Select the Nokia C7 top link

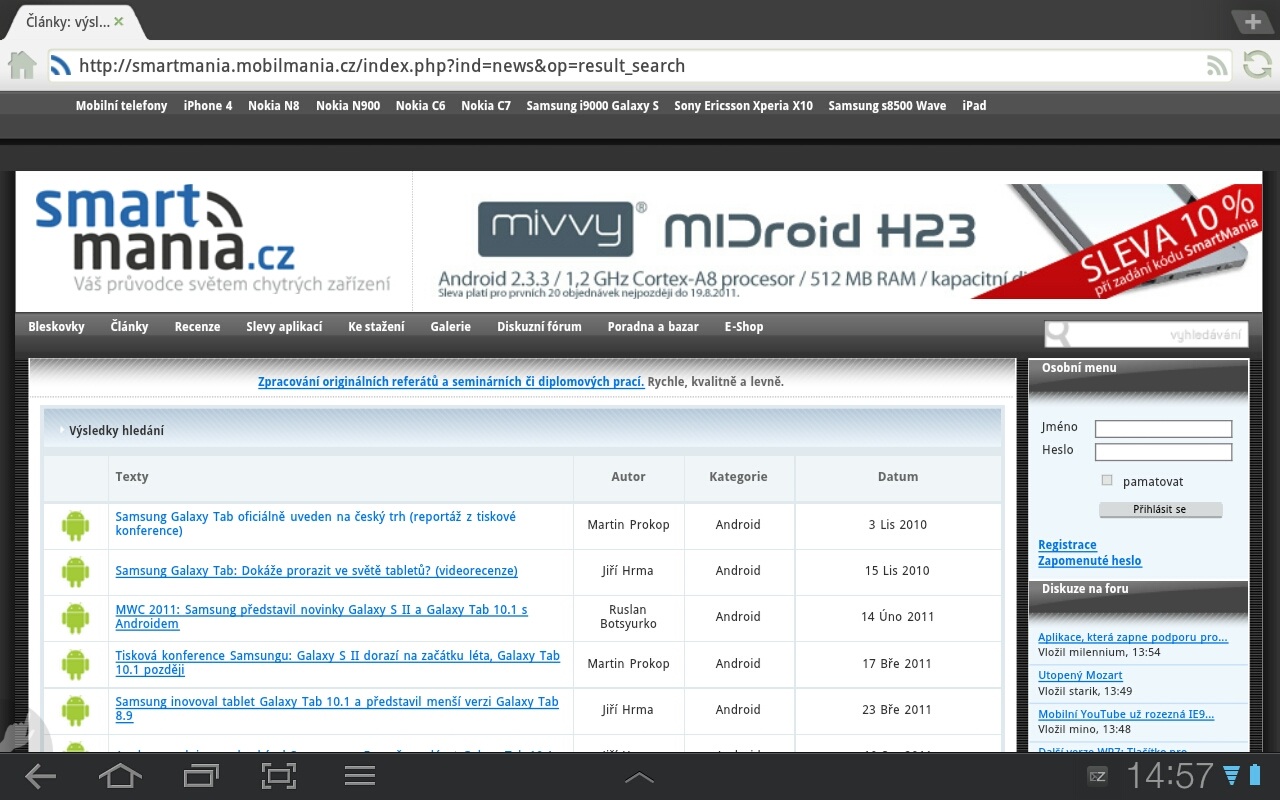tap(486, 106)
